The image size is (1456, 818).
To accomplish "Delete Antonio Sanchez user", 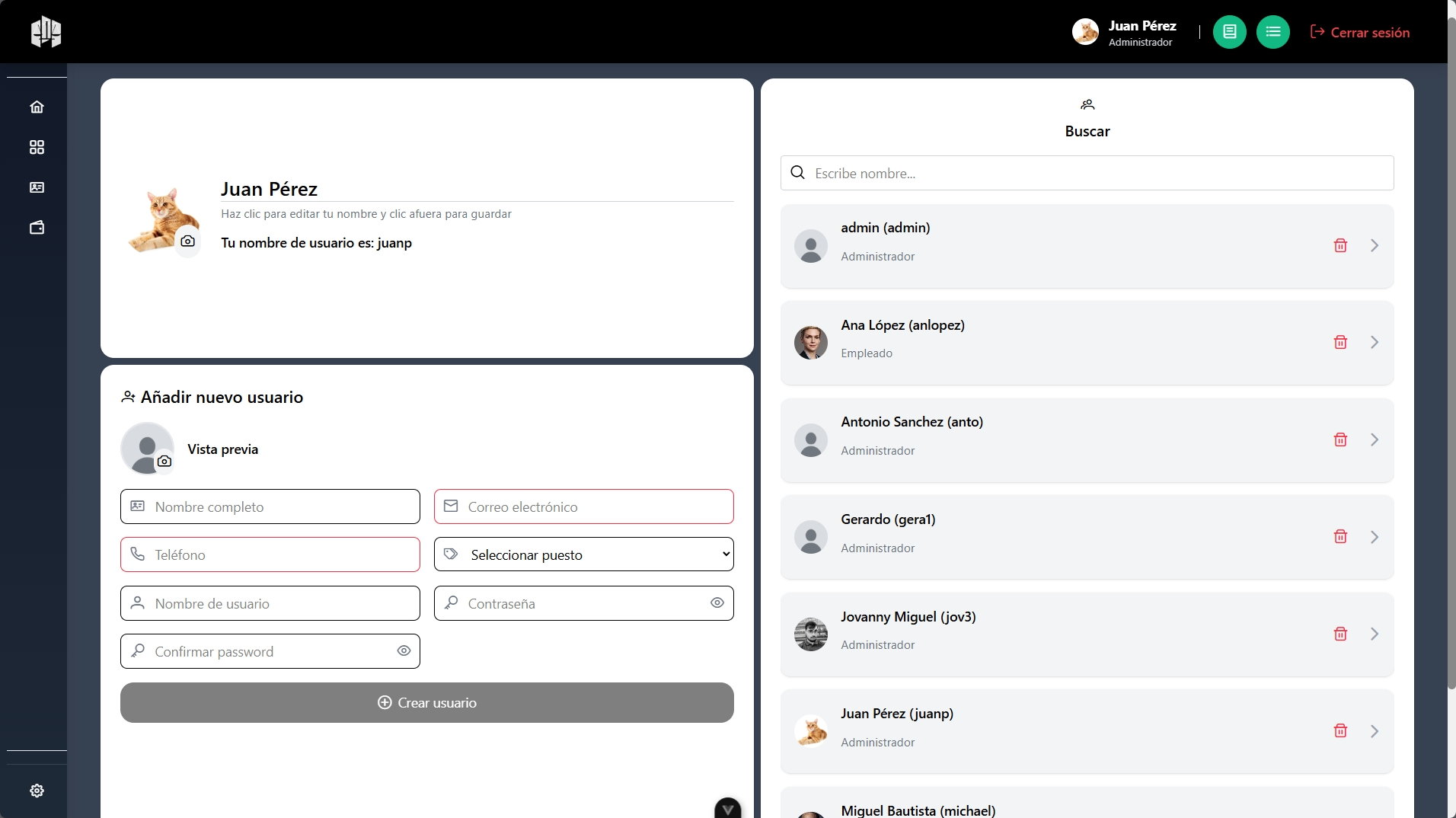I will tap(1340, 439).
